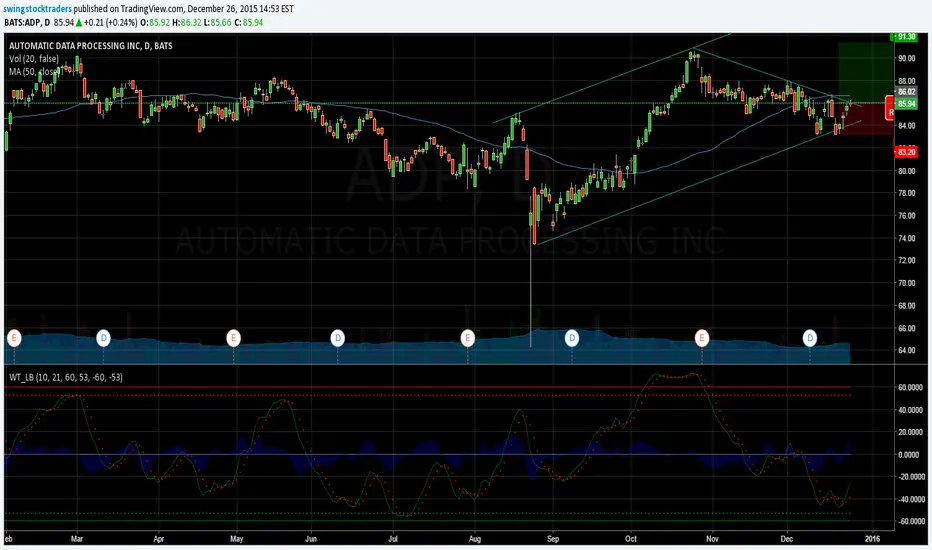Click the earnings marker just before Aug
The width and height of the screenshot is (932, 550).
click(x=468, y=338)
